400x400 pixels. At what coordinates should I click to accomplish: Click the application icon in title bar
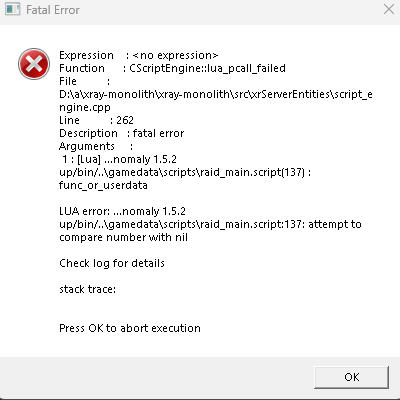coord(13,9)
